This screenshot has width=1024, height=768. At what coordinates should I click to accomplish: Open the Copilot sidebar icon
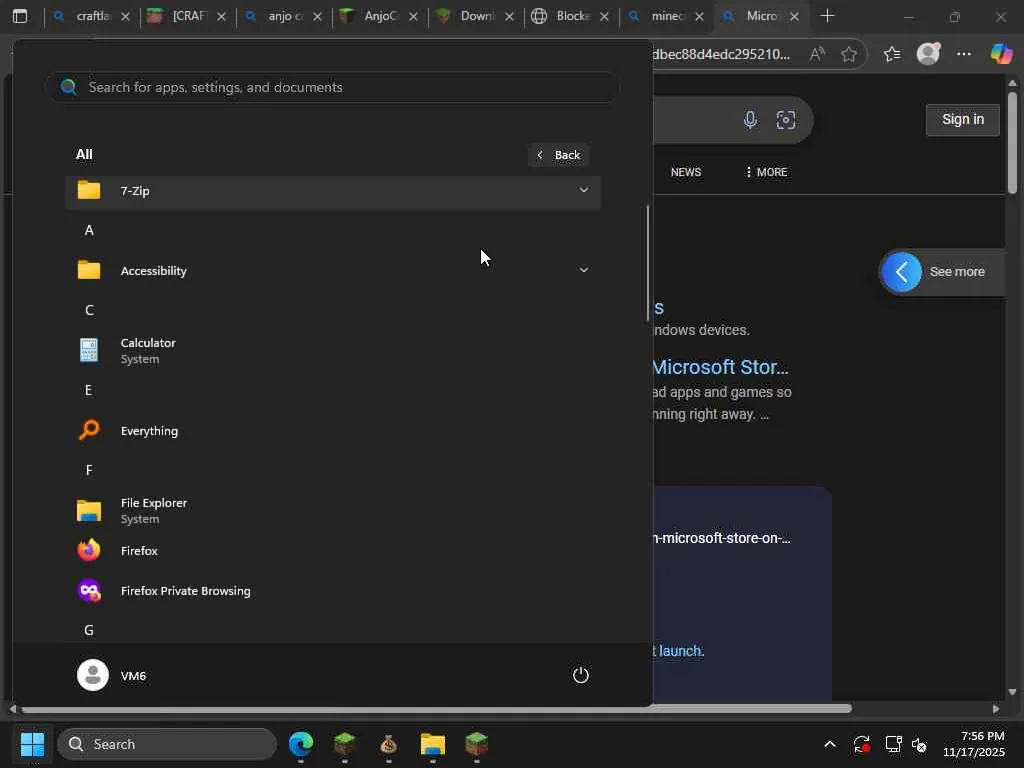point(1000,54)
